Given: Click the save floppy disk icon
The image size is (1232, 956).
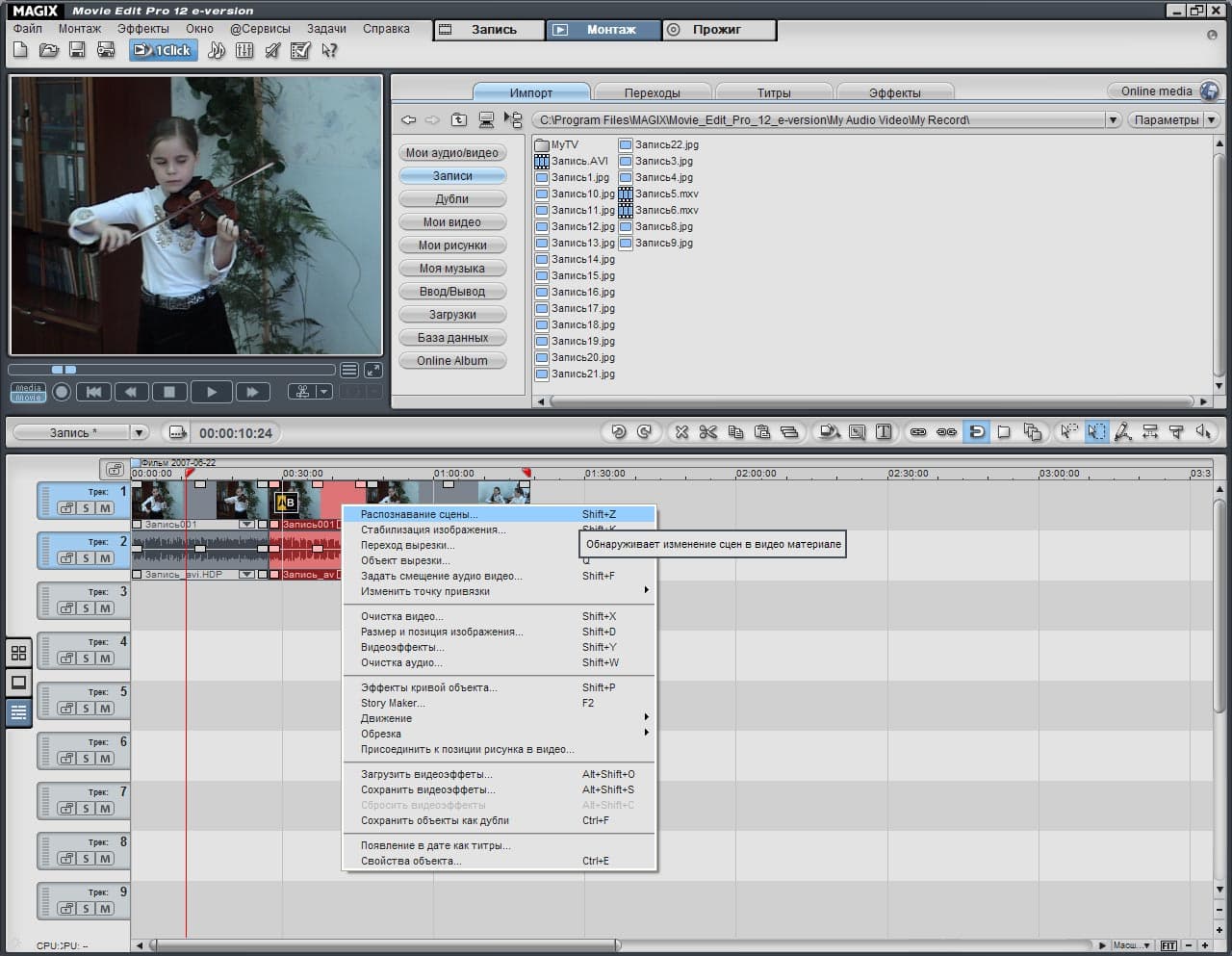Looking at the screenshot, I should coord(78,50).
